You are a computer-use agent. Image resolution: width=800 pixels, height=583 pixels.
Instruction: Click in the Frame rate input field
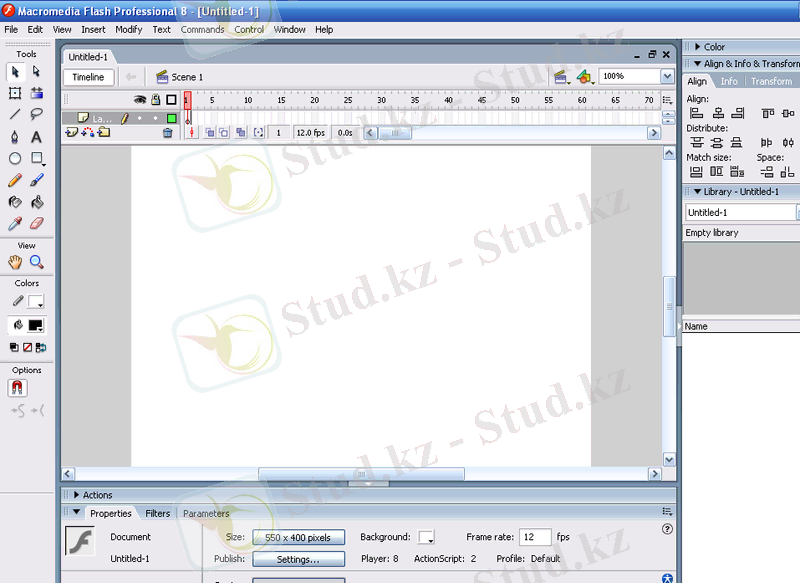click(x=535, y=537)
